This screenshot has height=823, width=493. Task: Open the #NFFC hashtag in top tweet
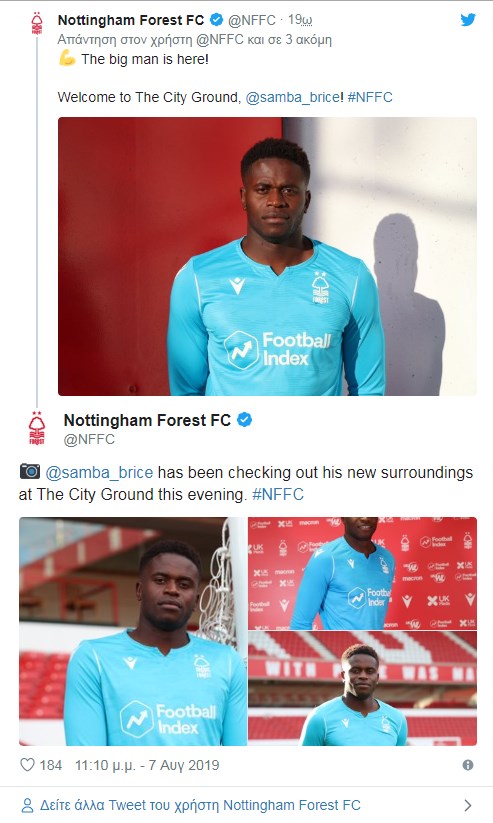pyautogui.click(x=370, y=97)
